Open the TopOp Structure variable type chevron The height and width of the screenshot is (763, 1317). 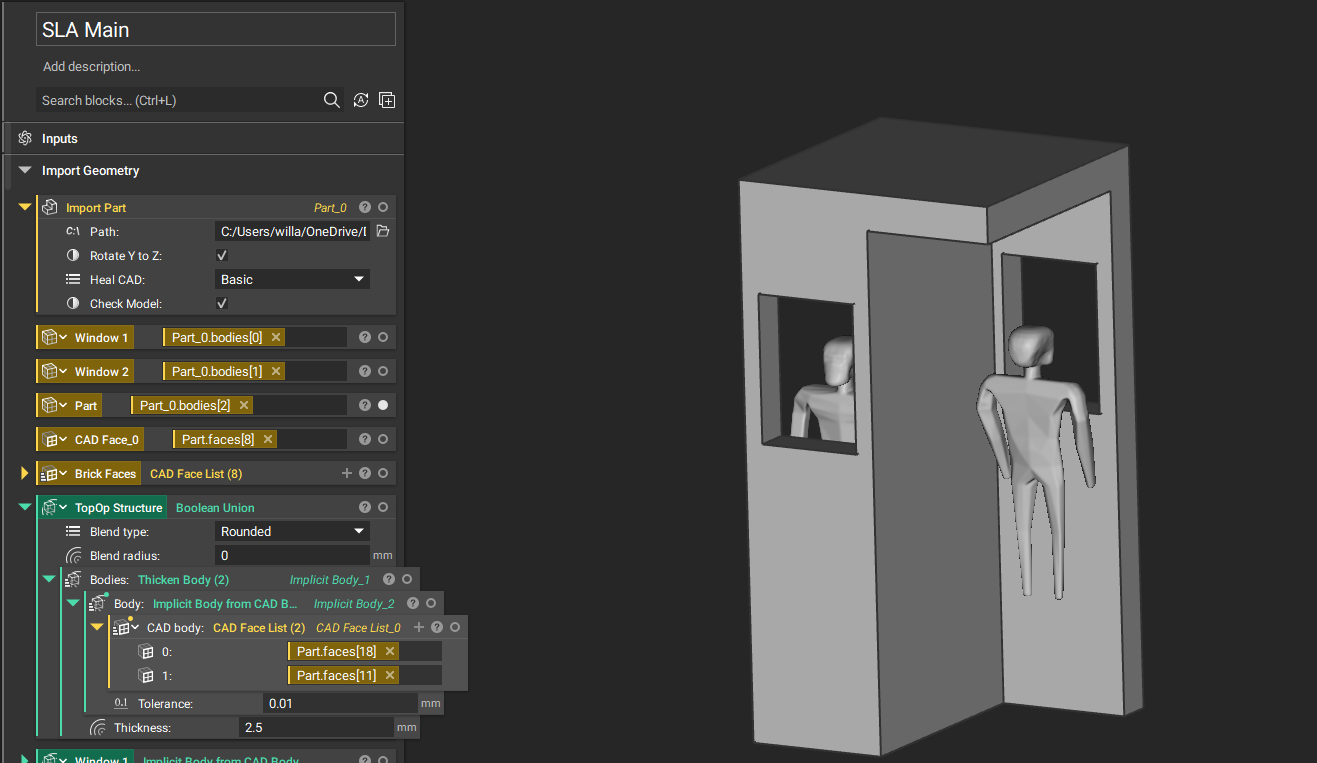pyautogui.click(x=62, y=507)
